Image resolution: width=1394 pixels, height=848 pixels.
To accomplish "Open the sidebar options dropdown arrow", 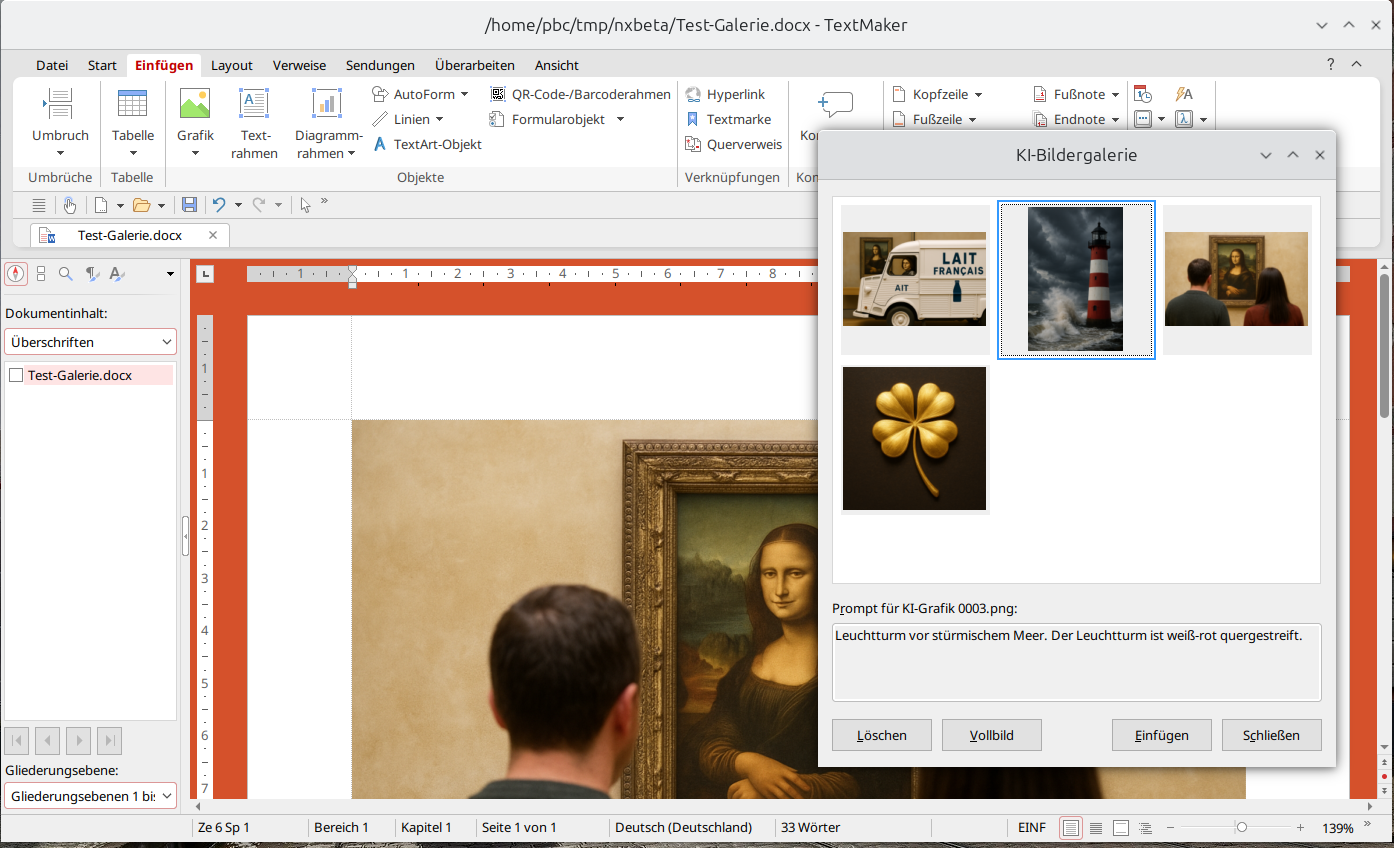I will pyautogui.click(x=170, y=274).
